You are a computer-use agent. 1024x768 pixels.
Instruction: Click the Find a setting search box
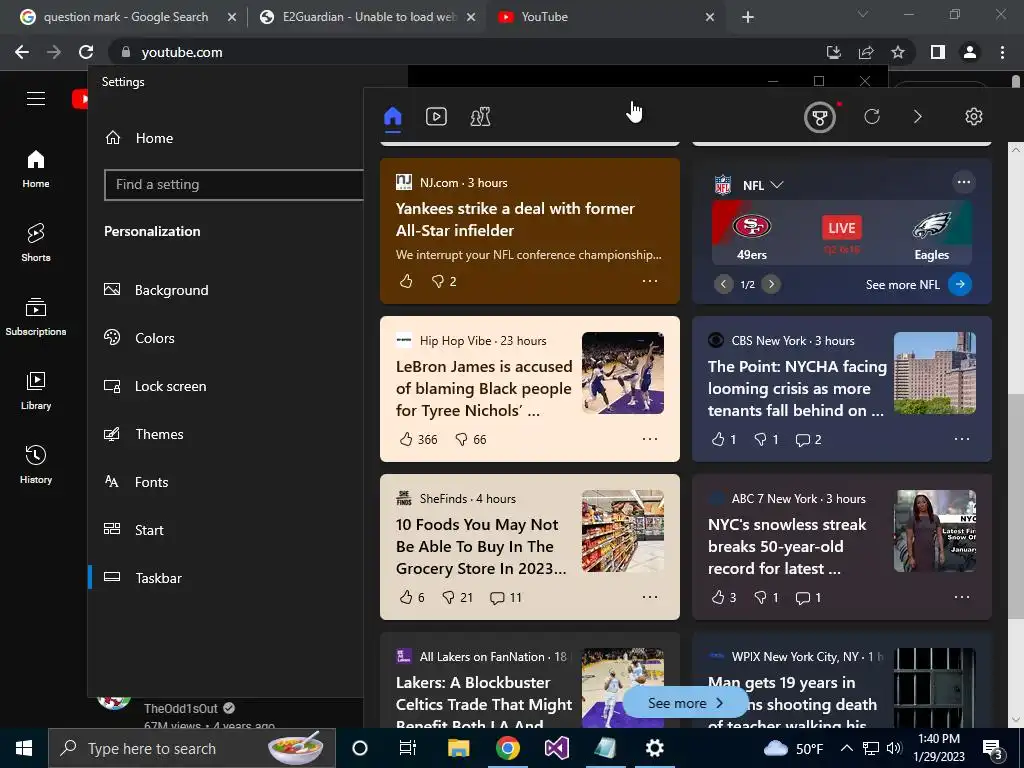point(234,185)
